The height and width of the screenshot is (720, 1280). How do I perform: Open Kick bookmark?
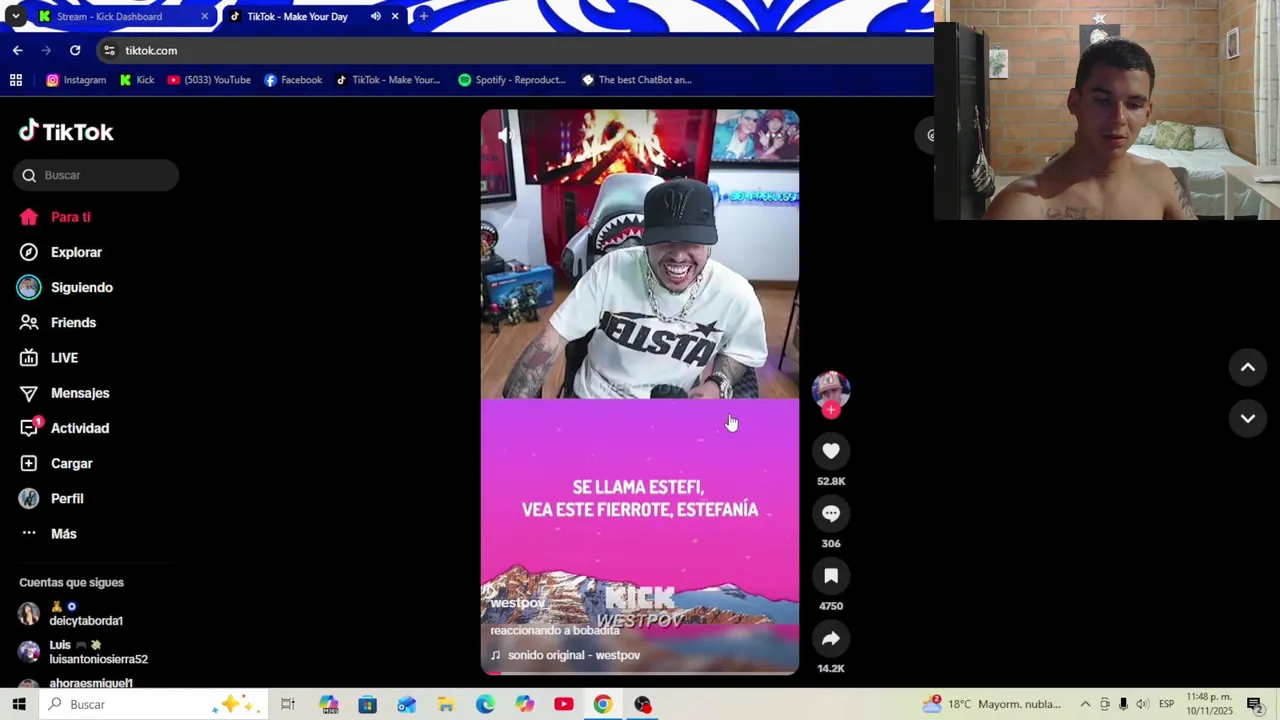click(x=137, y=80)
